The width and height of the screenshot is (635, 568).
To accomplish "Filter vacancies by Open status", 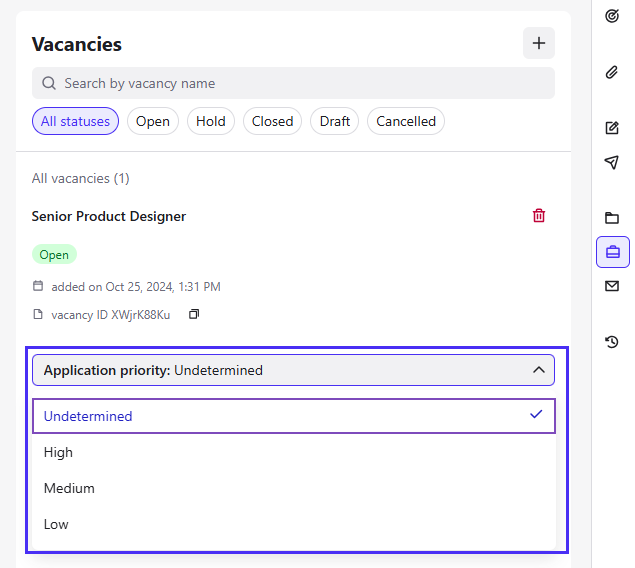I will (x=153, y=121).
